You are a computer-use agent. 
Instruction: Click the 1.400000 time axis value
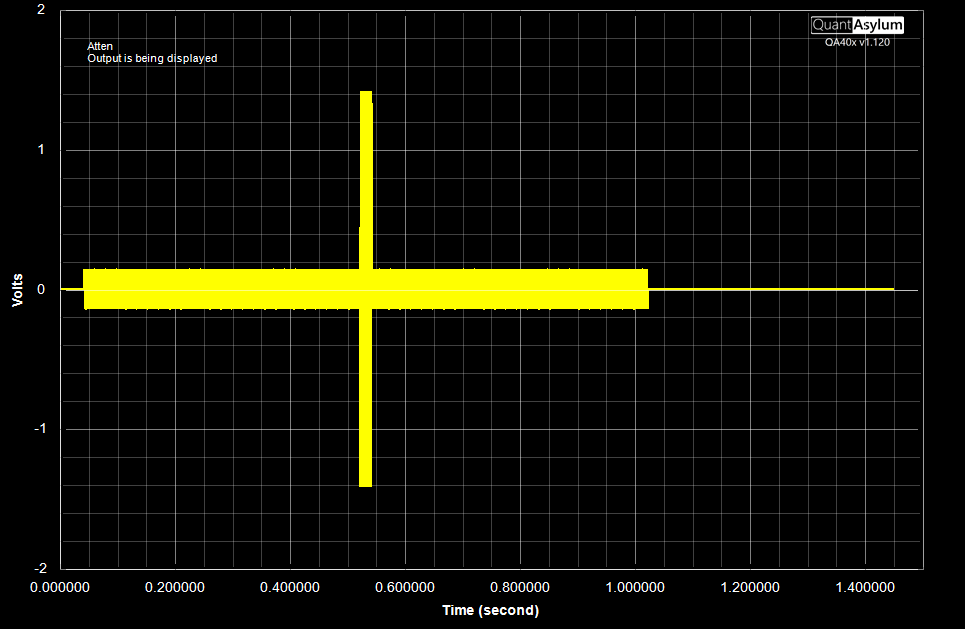[x=865, y=587]
